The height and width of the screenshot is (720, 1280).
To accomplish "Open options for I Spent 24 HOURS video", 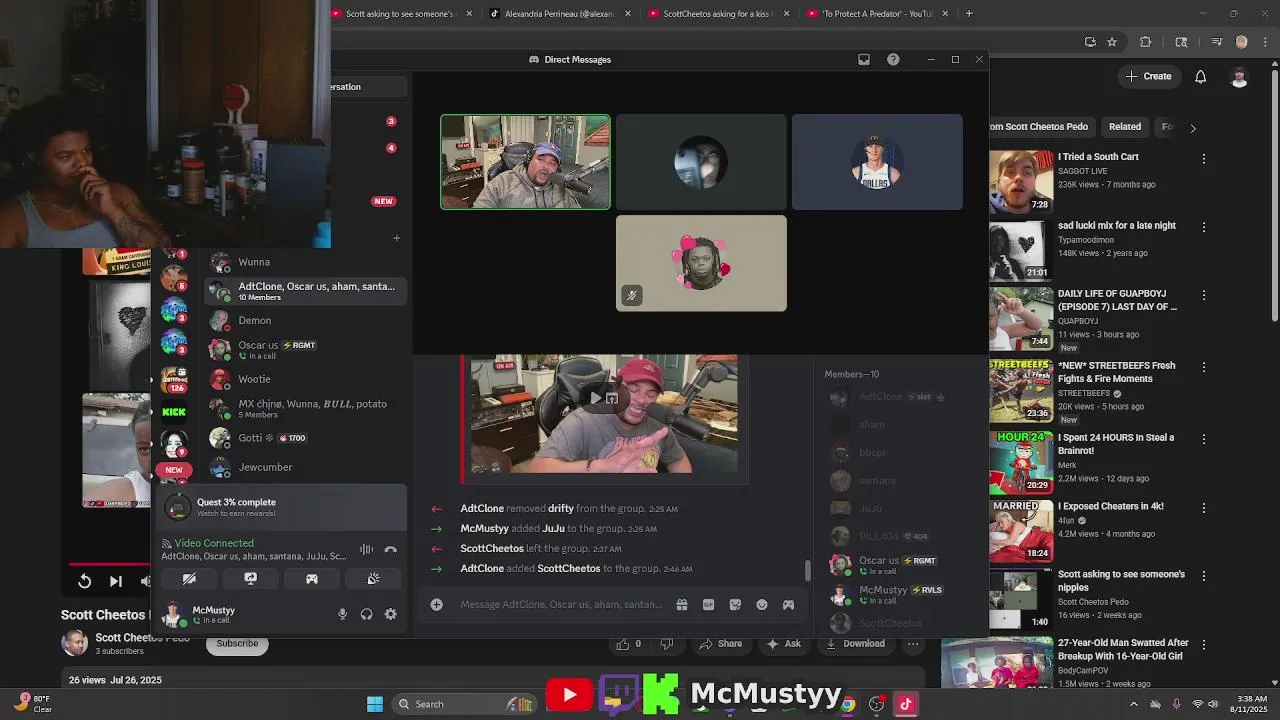I will click(x=1203, y=439).
